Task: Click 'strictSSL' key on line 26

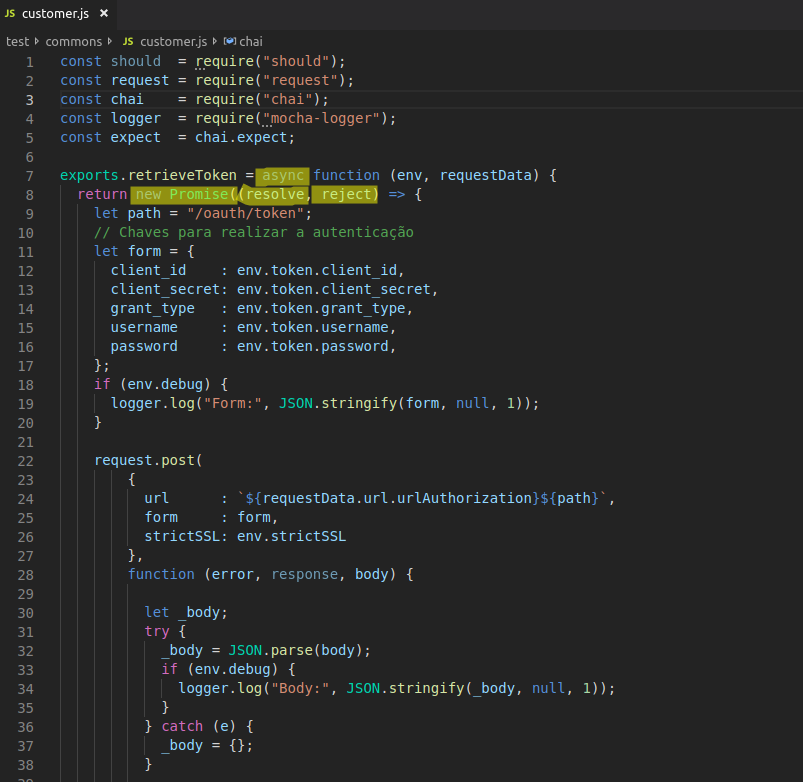Action: [182, 537]
